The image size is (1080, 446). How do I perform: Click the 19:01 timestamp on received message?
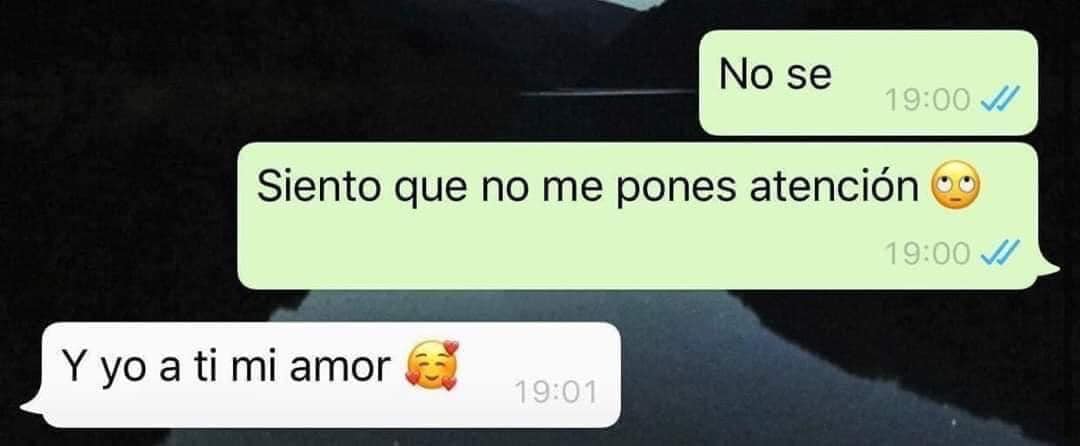(556, 393)
